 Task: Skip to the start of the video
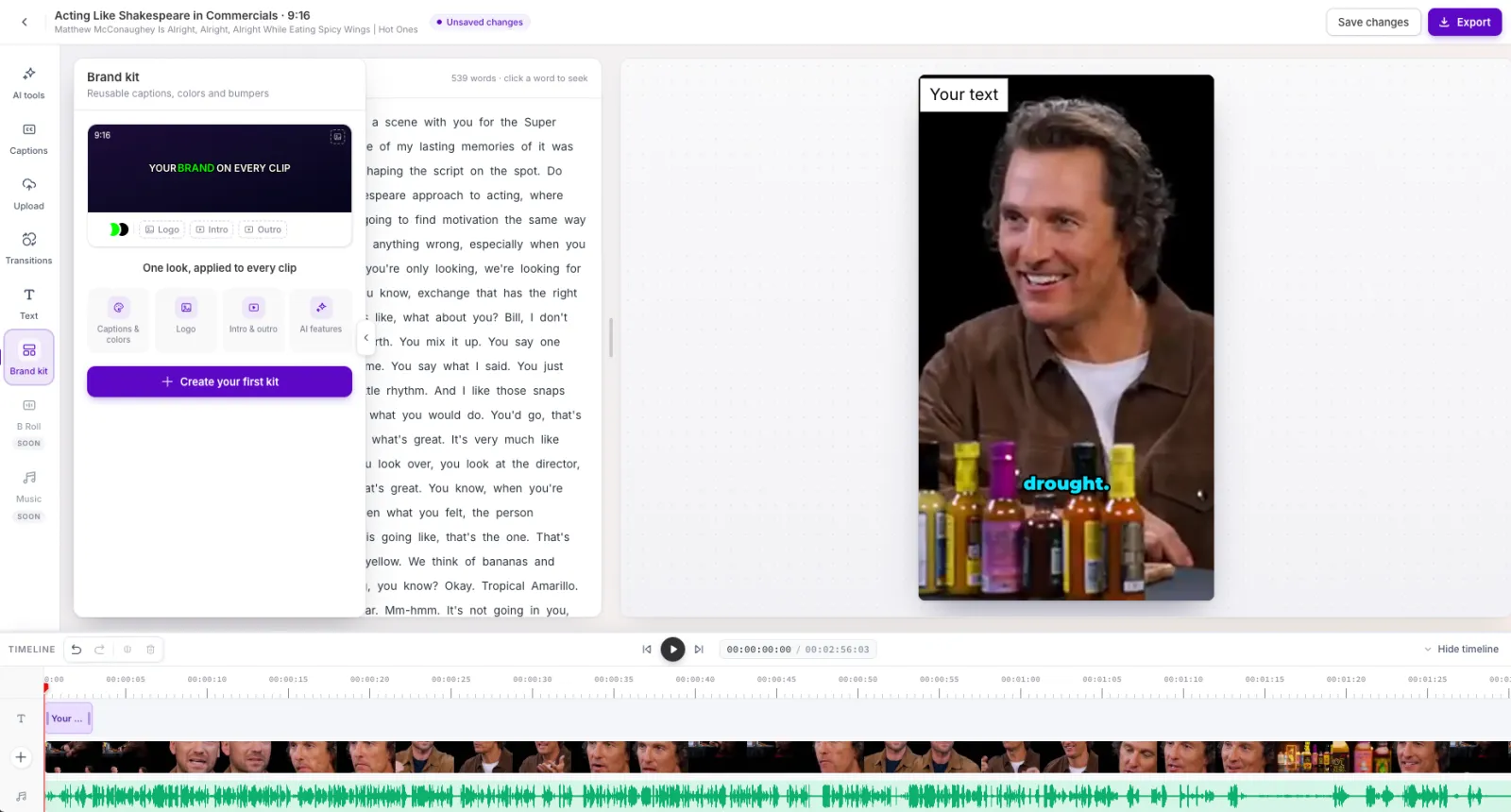pyautogui.click(x=647, y=650)
